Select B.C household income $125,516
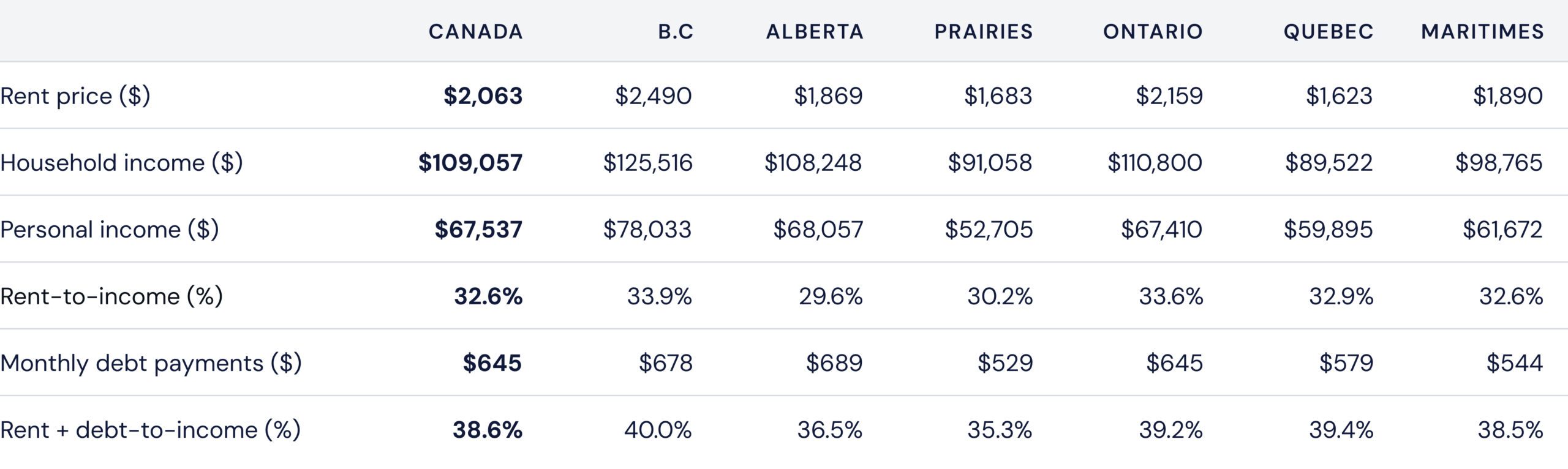The height and width of the screenshot is (469, 1568). point(647,163)
